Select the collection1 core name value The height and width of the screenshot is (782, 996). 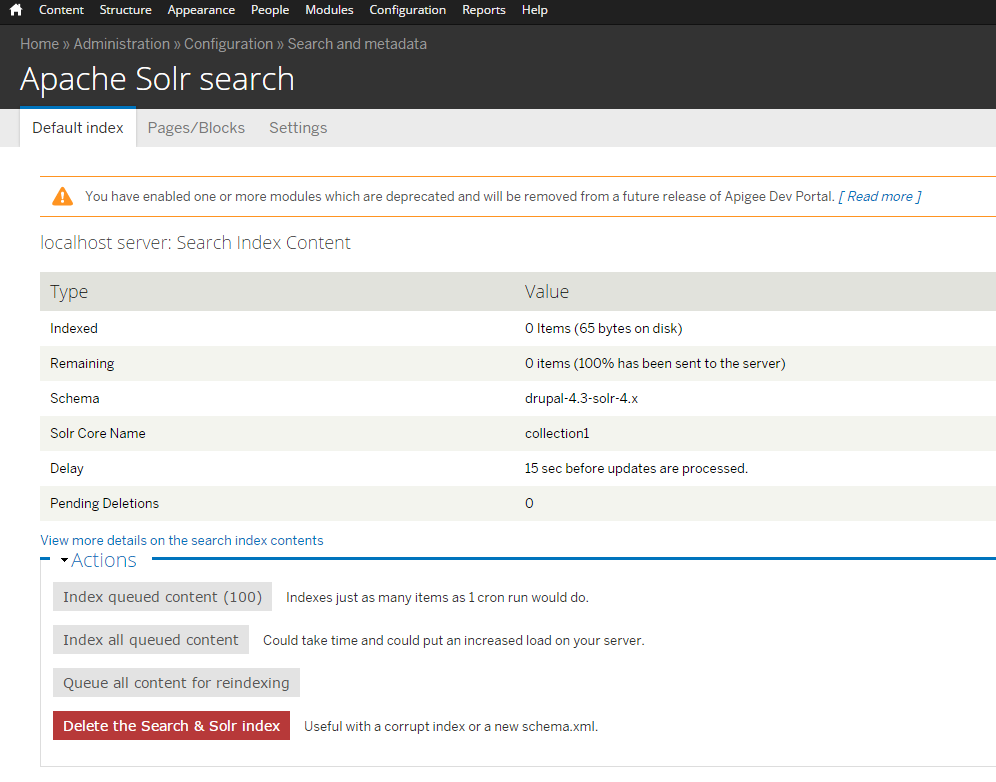pos(557,433)
